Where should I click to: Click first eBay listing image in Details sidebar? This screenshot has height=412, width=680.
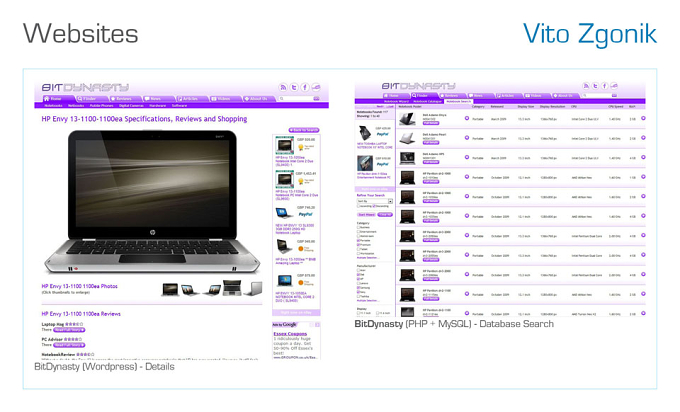(x=284, y=145)
